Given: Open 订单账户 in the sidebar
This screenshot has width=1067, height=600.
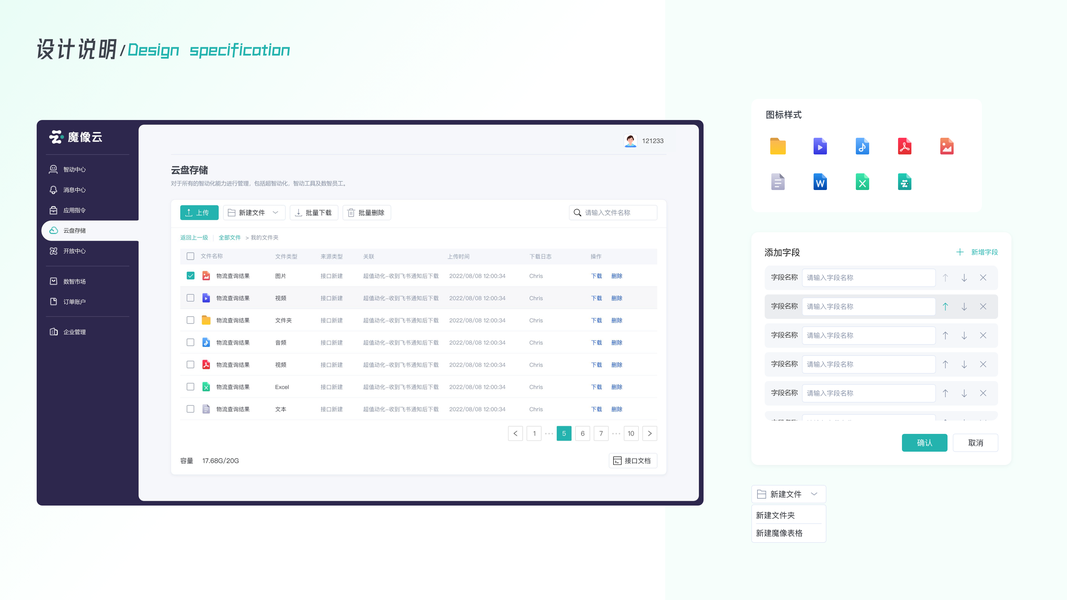Looking at the screenshot, I should point(67,301).
